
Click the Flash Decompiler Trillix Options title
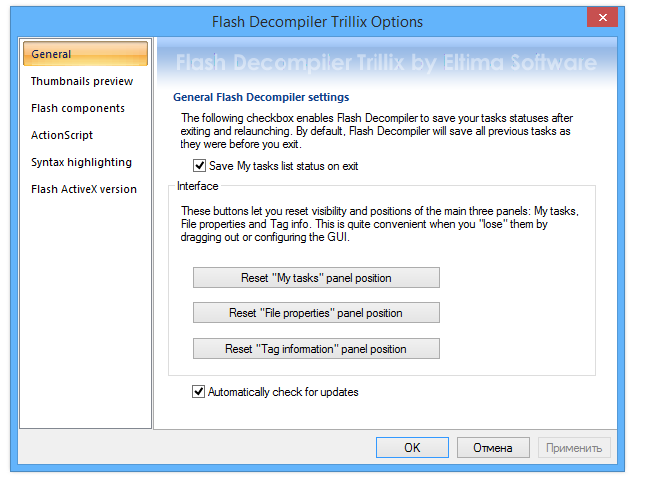pos(317,21)
